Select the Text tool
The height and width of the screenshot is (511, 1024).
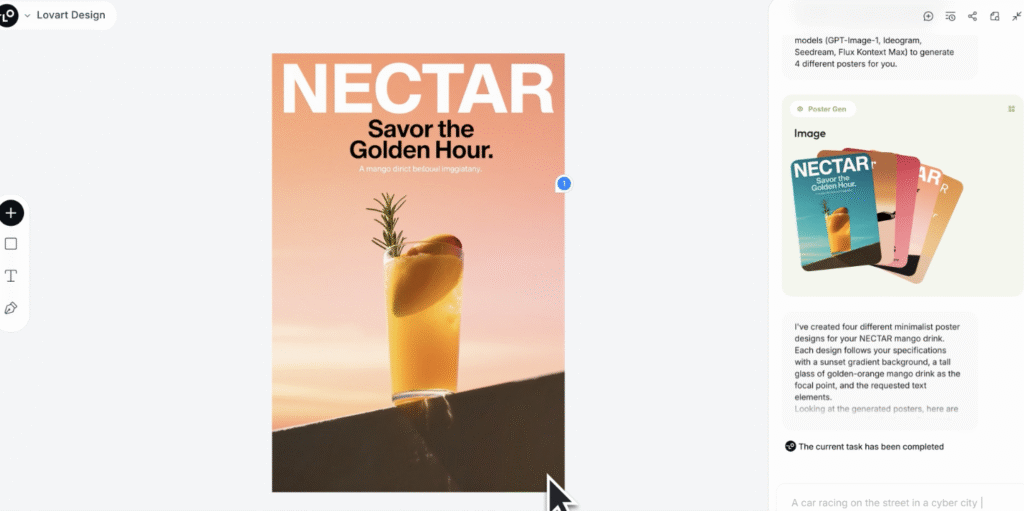click(11, 276)
